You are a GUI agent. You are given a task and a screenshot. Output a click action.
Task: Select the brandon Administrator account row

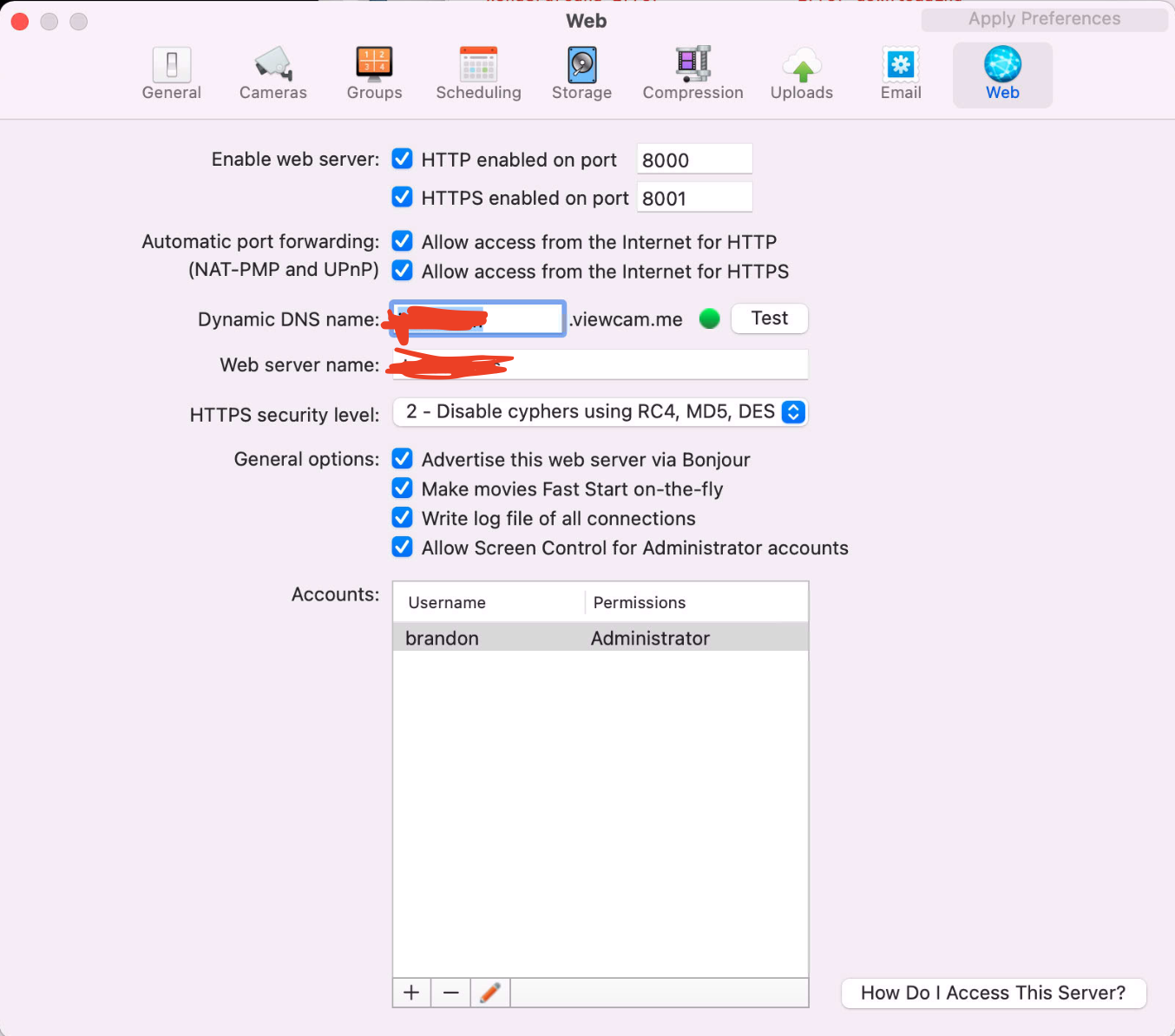(601, 638)
